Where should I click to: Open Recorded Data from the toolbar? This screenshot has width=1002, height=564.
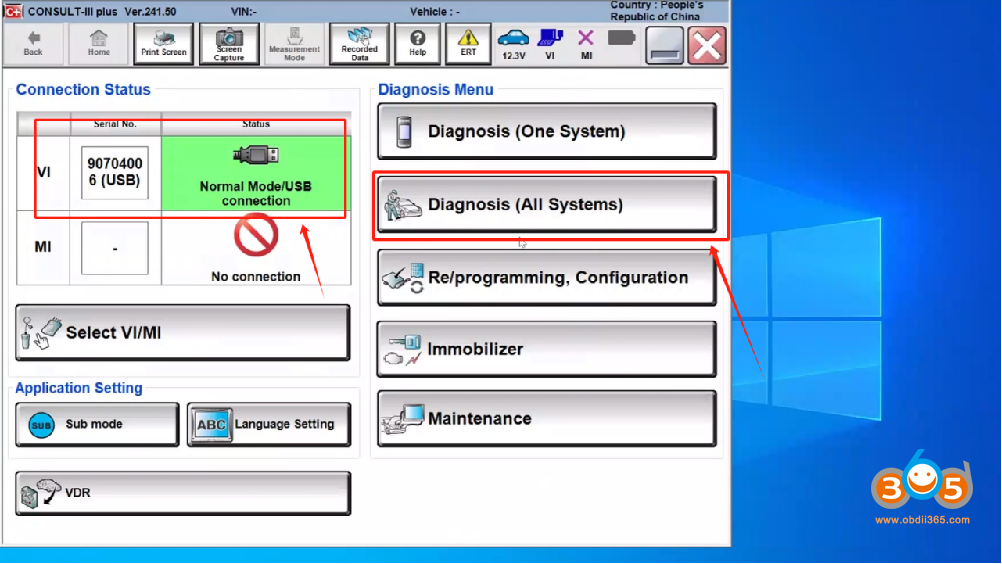pyautogui.click(x=359, y=43)
